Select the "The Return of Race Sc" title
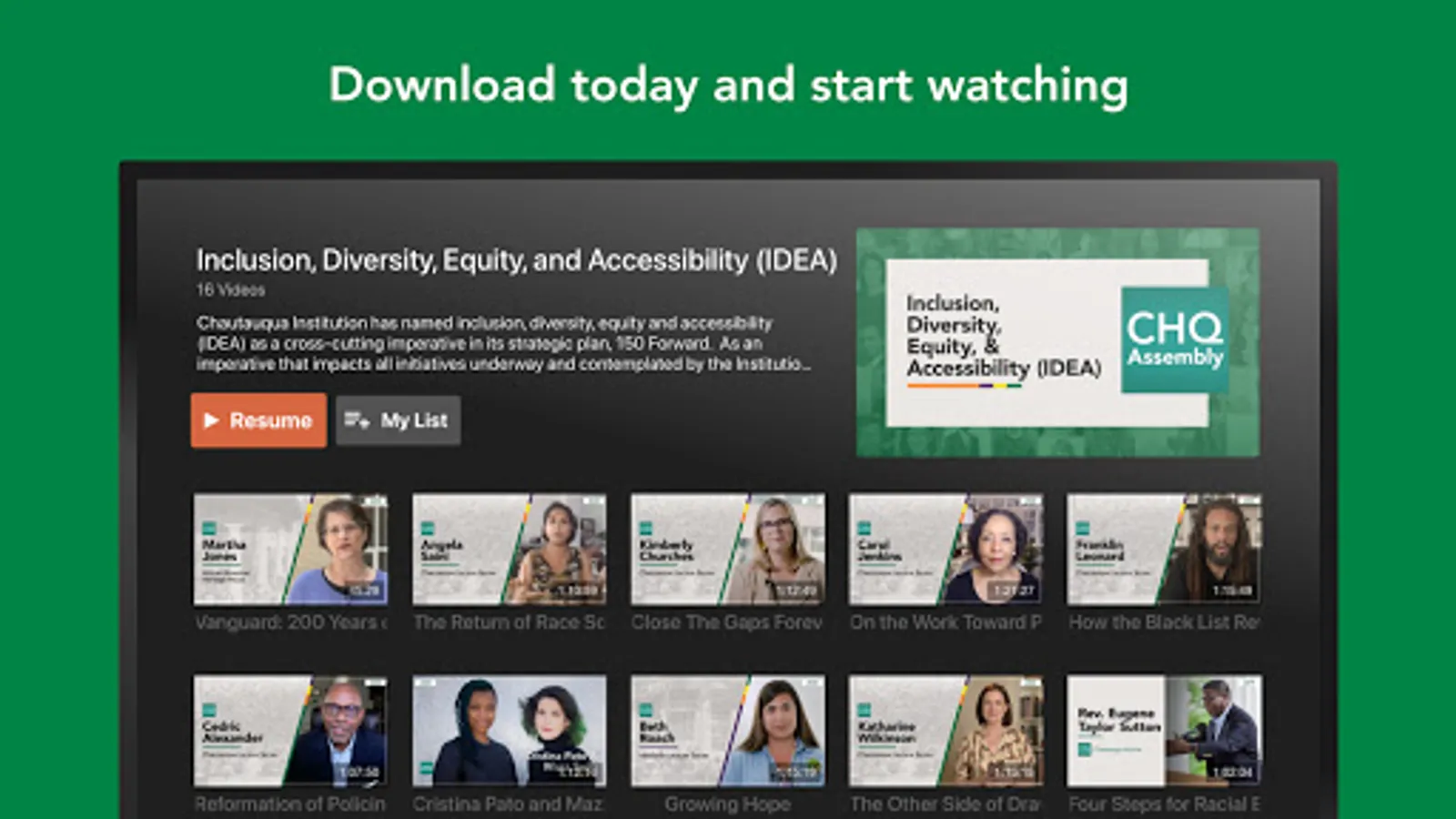Image resolution: width=1456 pixels, height=819 pixels. pyautogui.click(x=509, y=622)
